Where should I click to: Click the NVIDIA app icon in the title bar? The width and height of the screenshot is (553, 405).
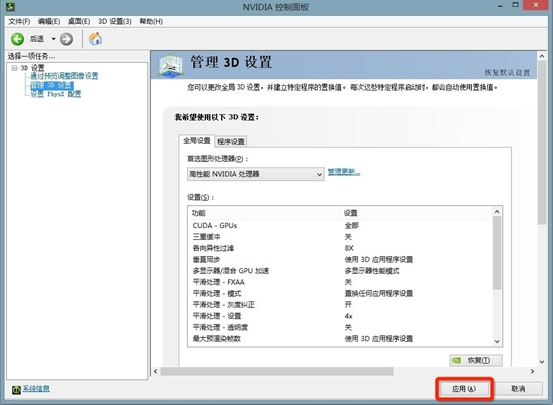(x=10, y=6)
